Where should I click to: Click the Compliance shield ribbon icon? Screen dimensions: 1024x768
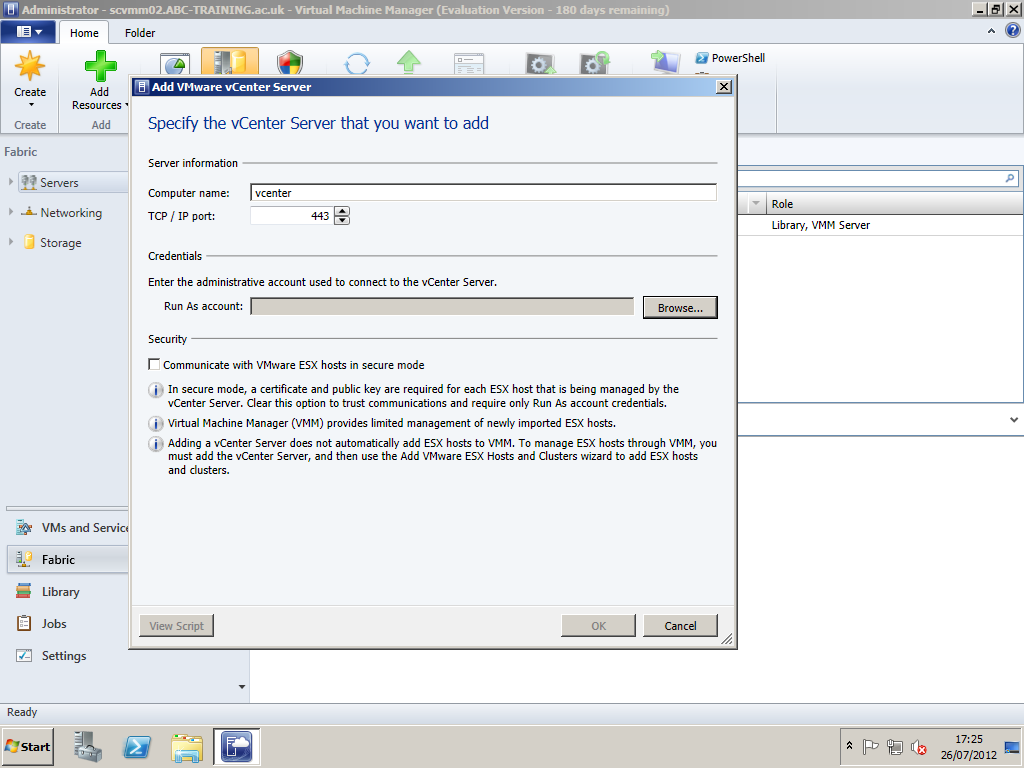pos(289,63)
